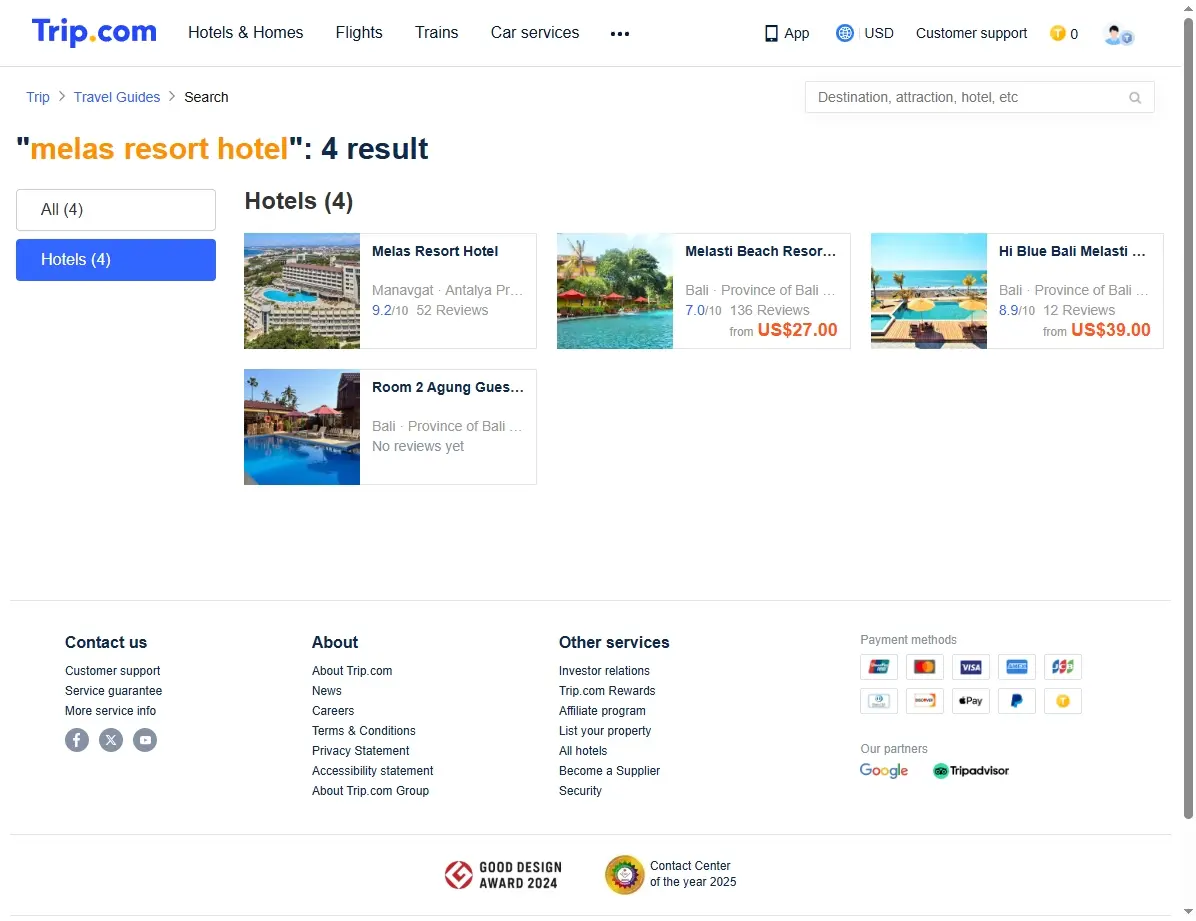Open Become a Supplier link

click(609, 771)
